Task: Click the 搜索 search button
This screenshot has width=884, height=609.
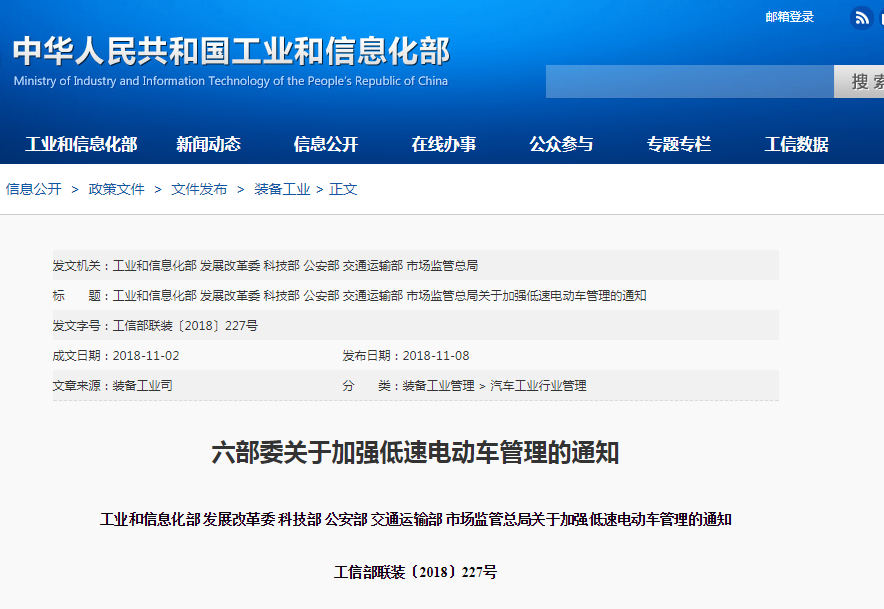Action: tap(862, 82)
